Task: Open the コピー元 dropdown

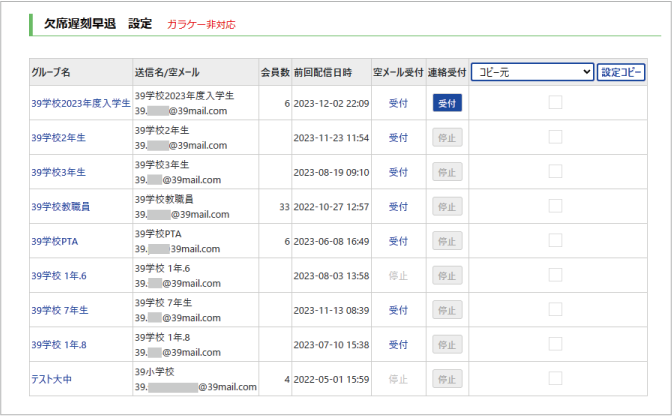Action: (532, 72)
